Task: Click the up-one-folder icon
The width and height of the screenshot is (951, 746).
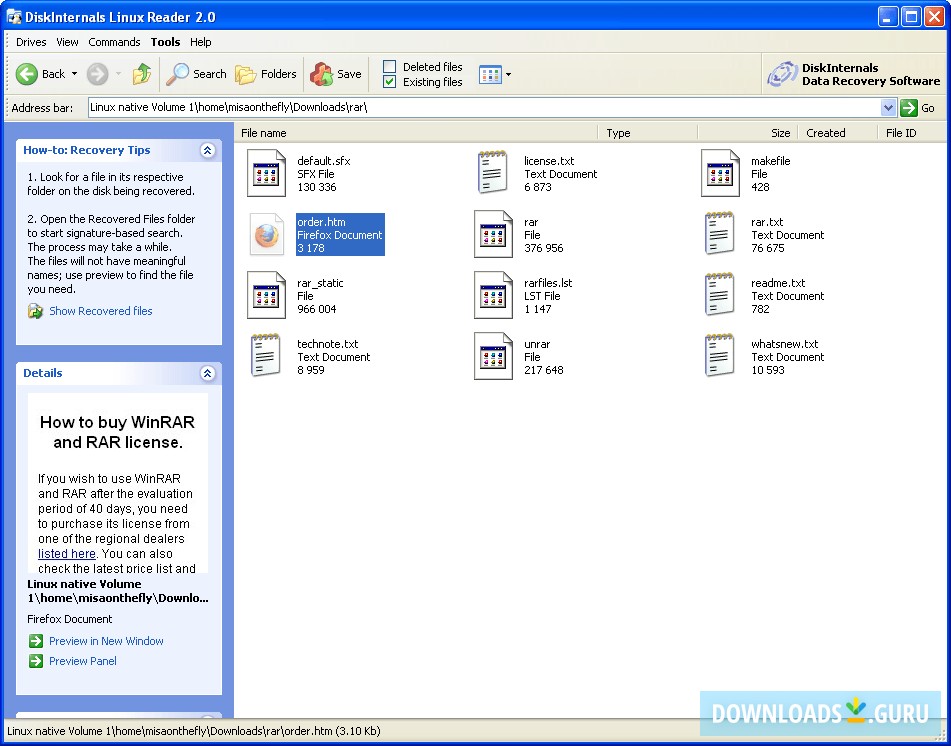Action: (141, 73)
